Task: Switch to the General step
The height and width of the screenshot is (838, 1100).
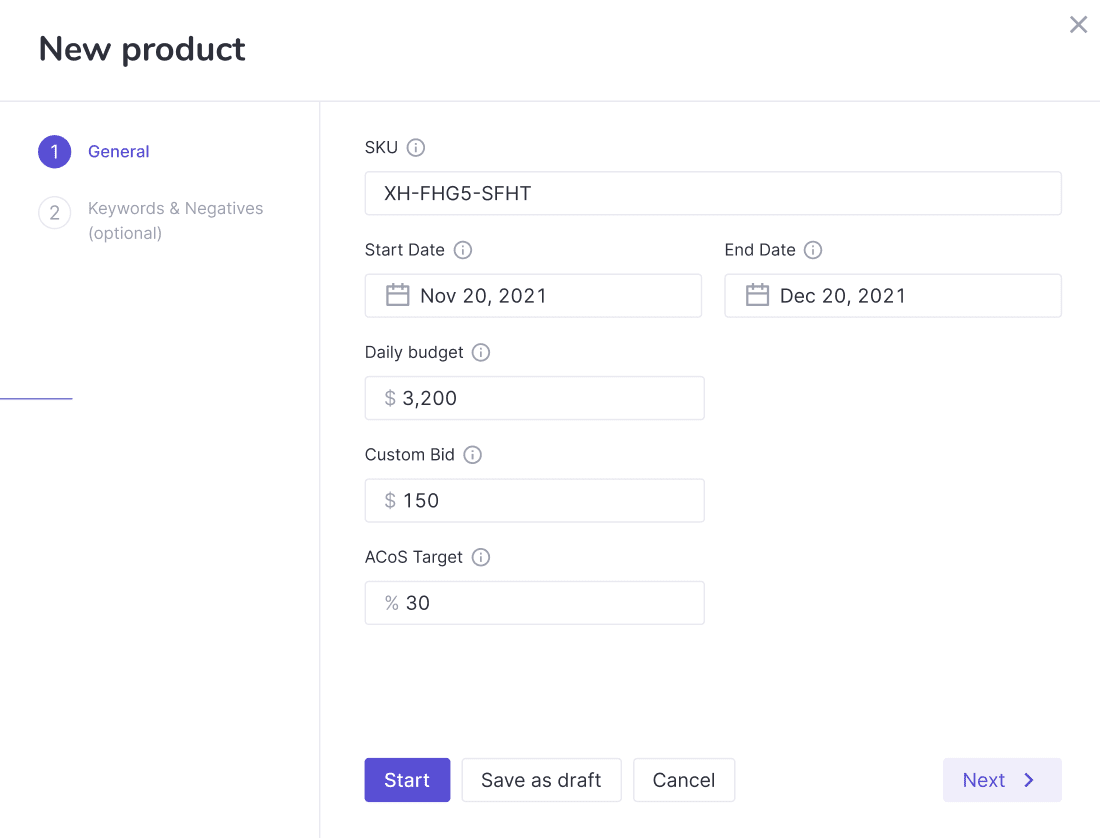Action: pyautogui.click(x=119, y=151)
